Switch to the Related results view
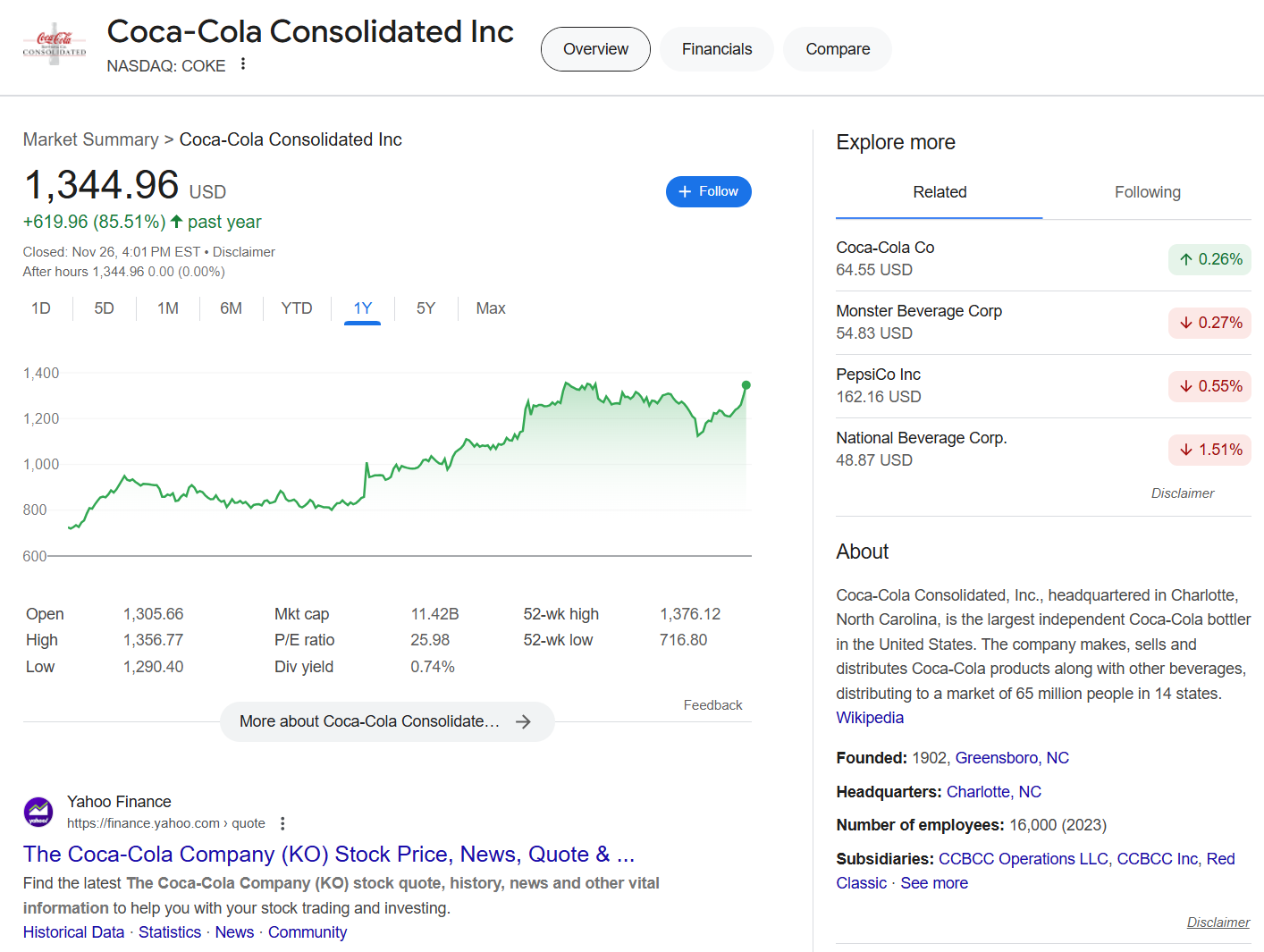 [x=940, y=192]
